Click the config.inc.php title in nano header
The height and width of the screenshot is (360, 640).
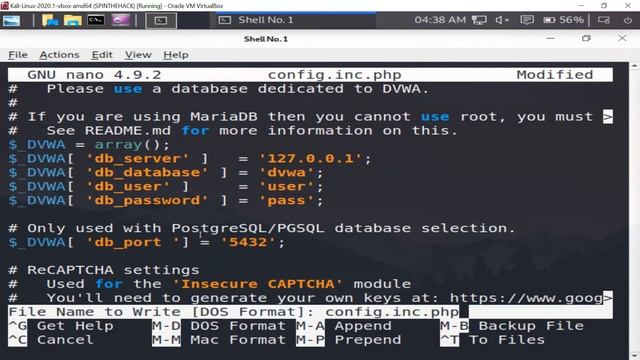335,75
